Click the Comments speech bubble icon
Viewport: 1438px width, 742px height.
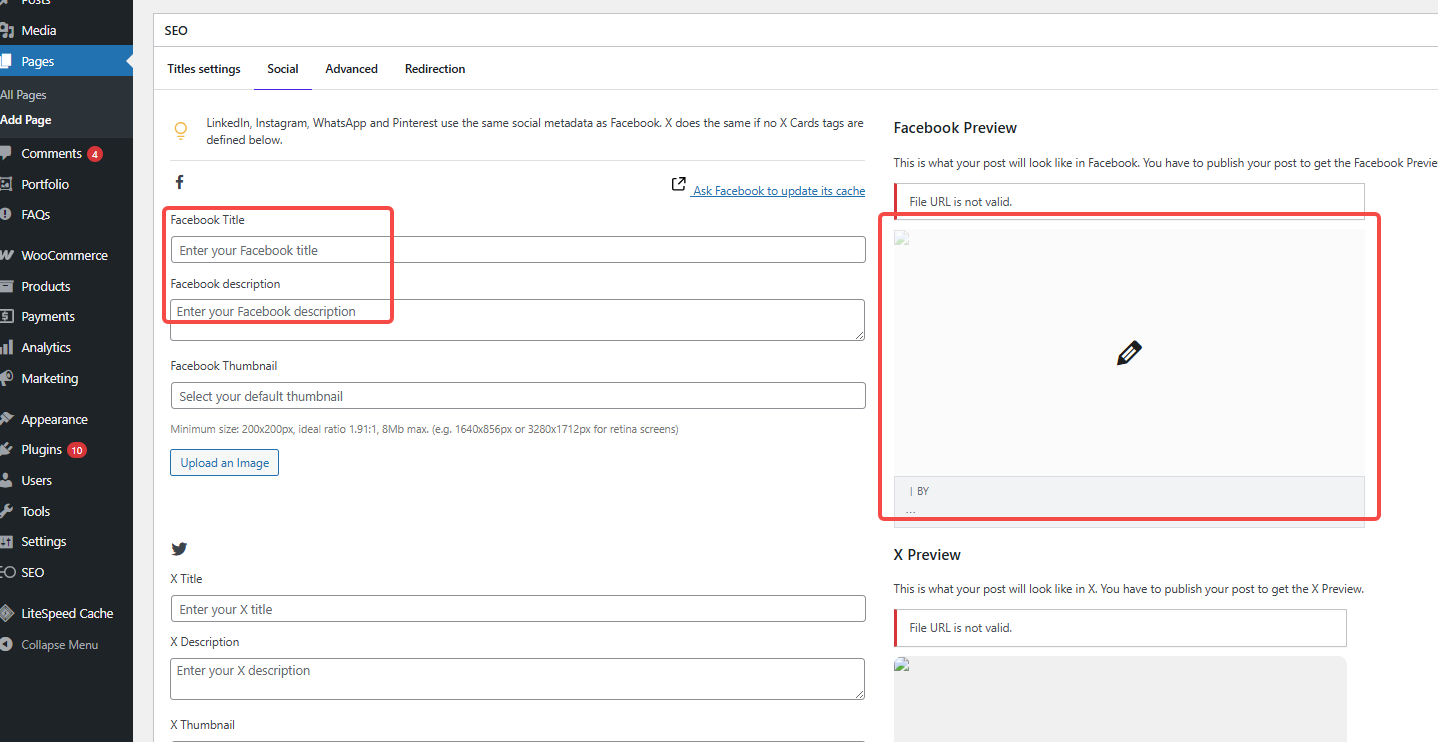coord(6,154)
